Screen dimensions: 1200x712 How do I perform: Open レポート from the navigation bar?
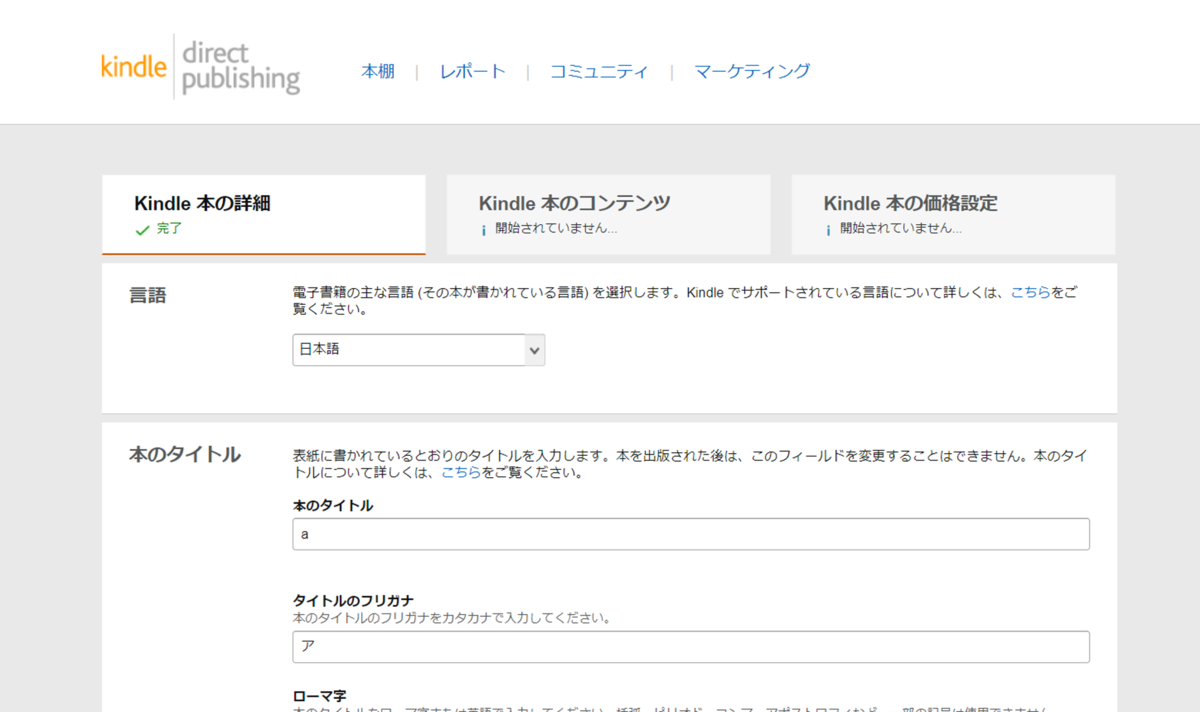click(x=471, y=71)
